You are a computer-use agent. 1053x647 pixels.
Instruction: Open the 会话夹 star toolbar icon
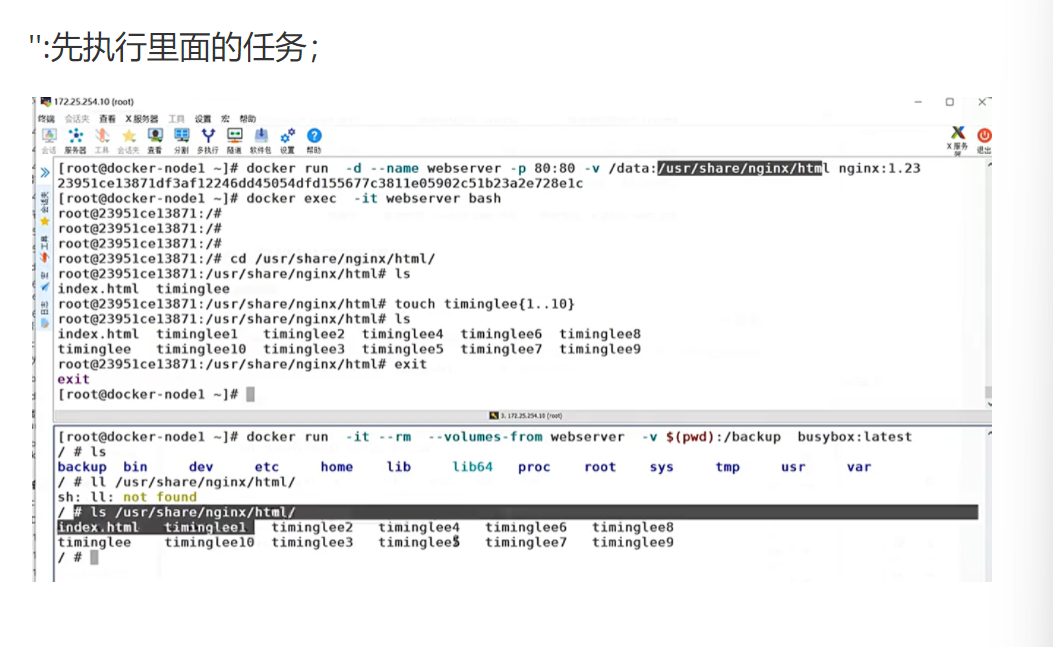tap(128, 140)
